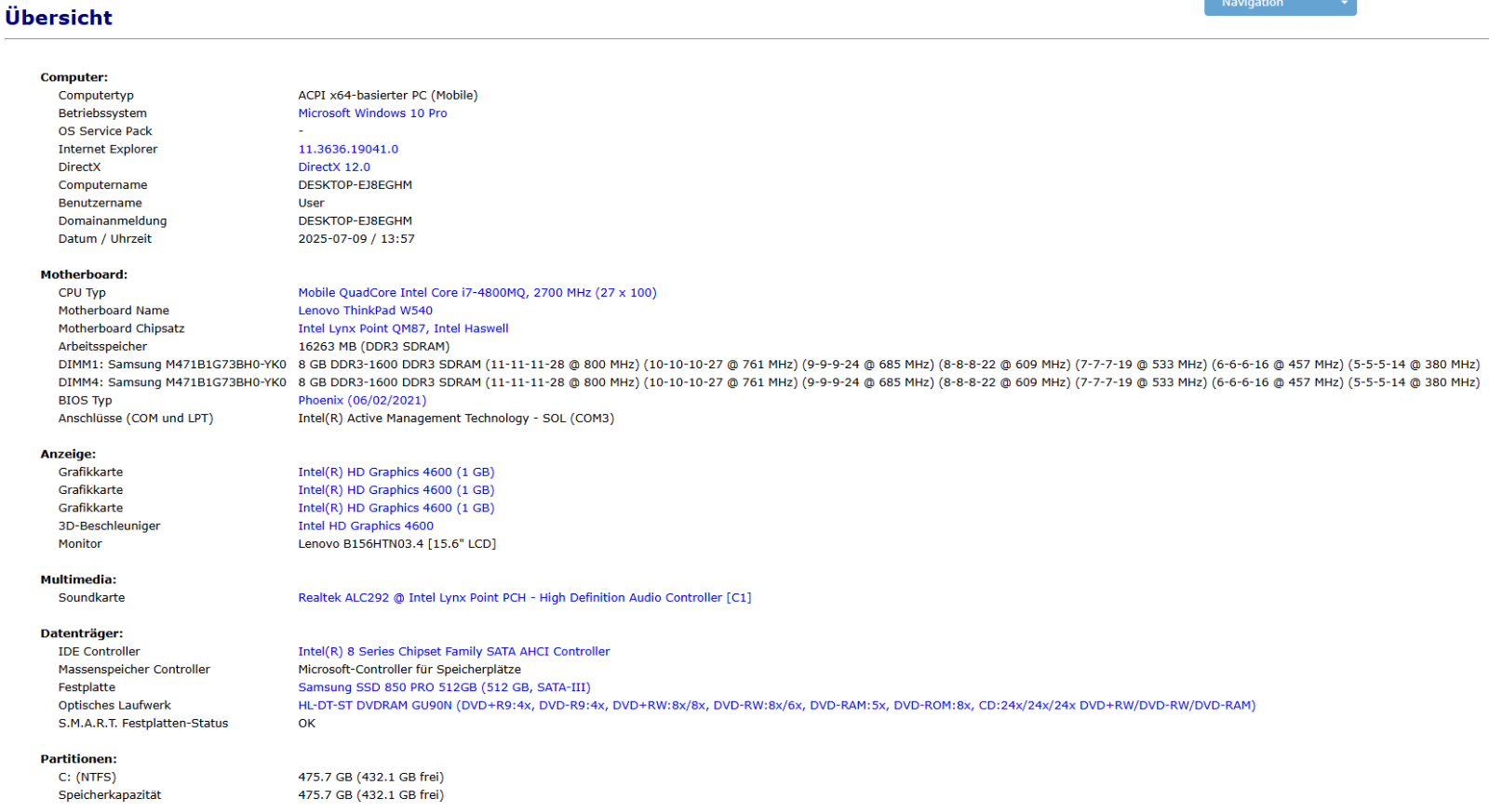Follow the Samsung SSD 850 PRO 512GB link
Image resolution: width=1489 pixels, height=812 pixels.
444,687
